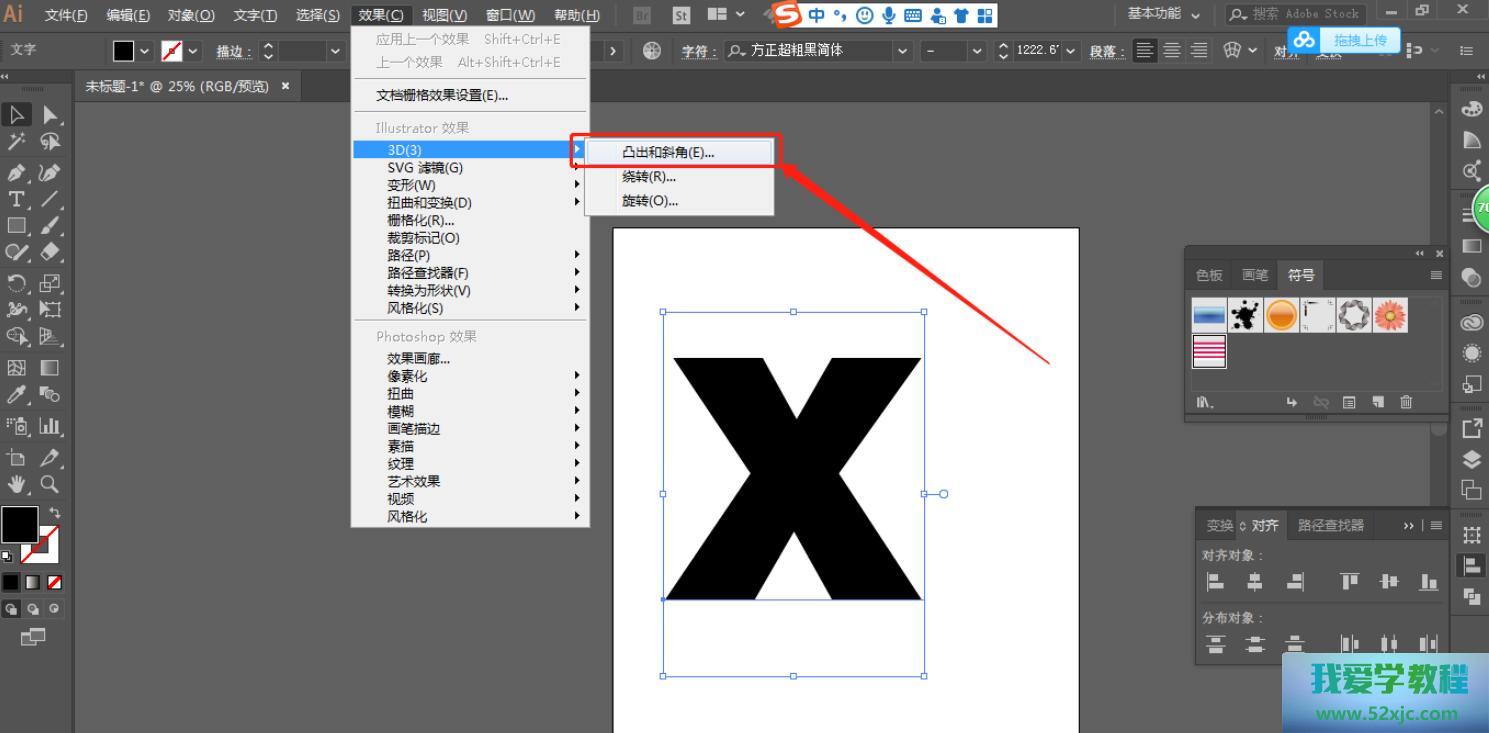Choose 凸出和斜角(E)... from 3D submenu
Screen dimensions: 1489x733
pos(668,153)
